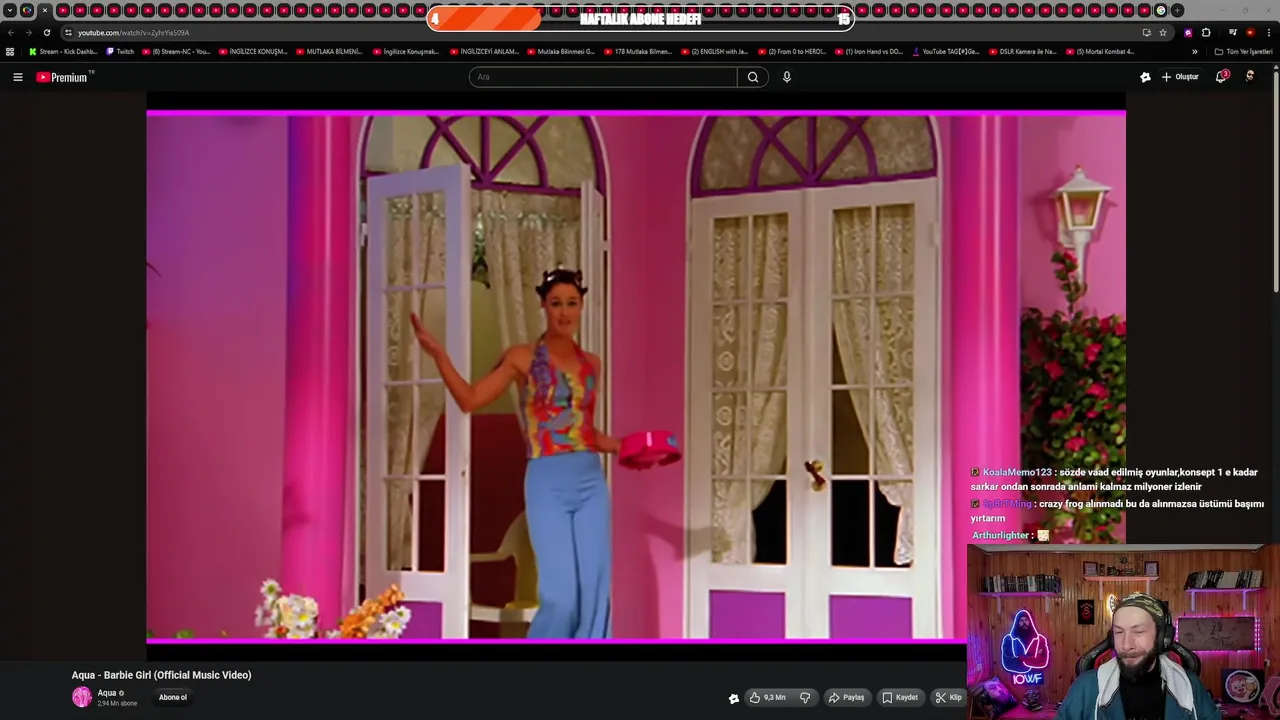
Task: Create a clip with Klip button
Action: pyautogui.click(x=948, y=698)
